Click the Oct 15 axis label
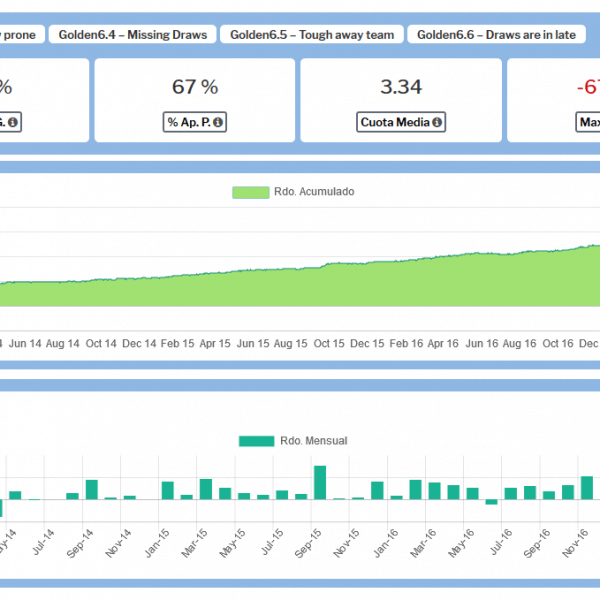The height and width of the screenshot is (600, 600). tap(329, 344)
